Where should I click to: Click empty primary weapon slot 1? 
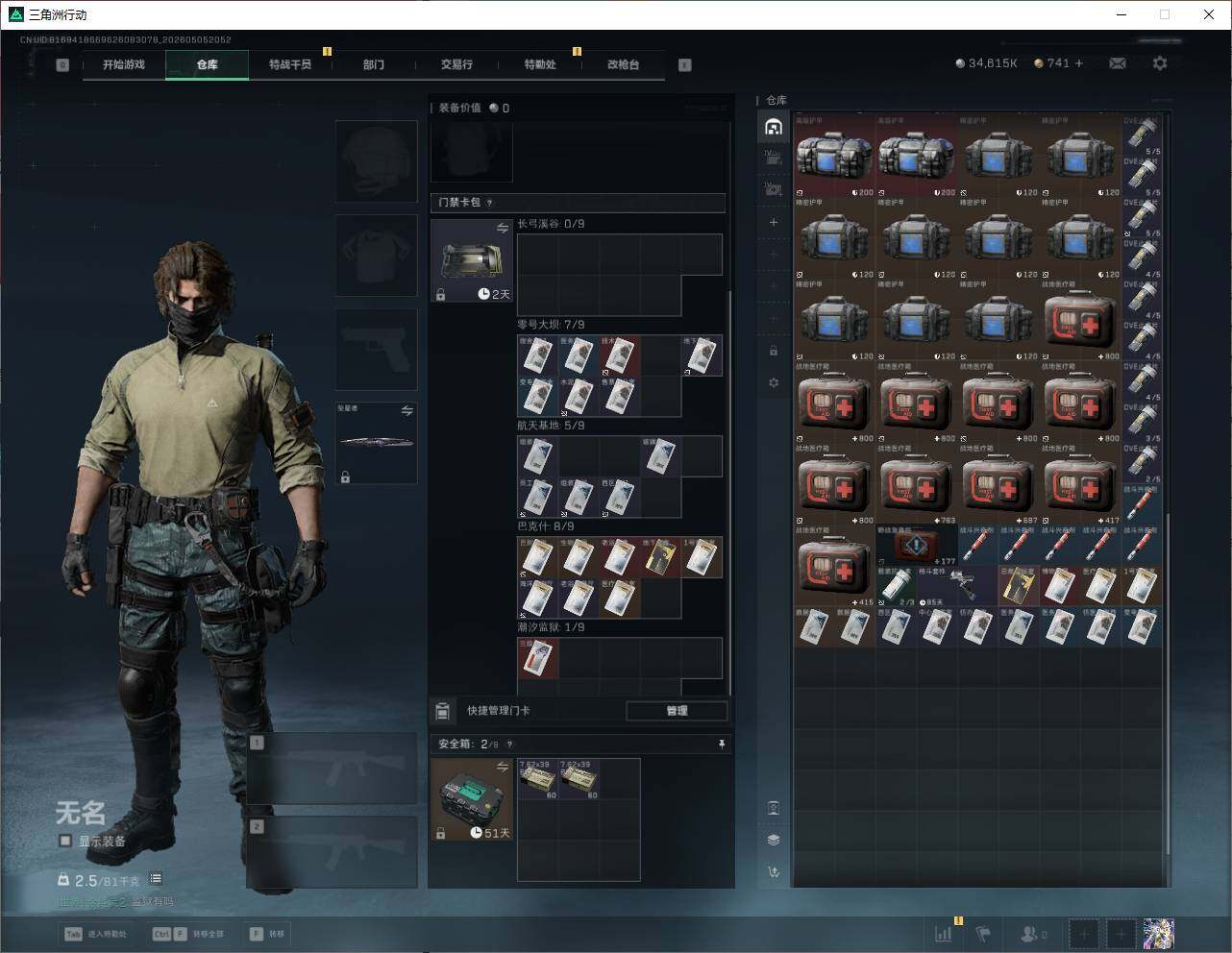coord(333,769)
